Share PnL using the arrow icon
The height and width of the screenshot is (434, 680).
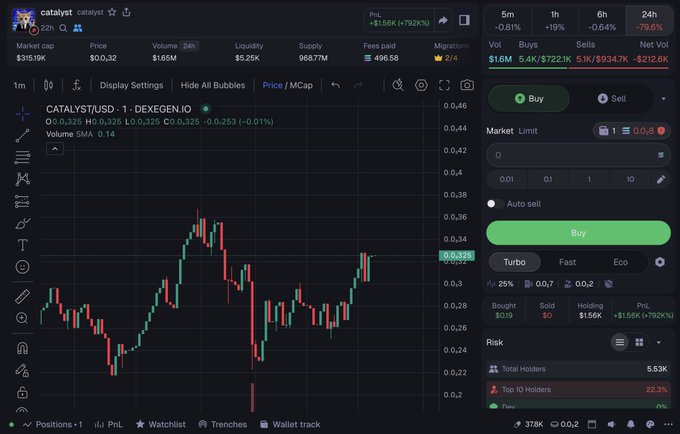point(443,20)
